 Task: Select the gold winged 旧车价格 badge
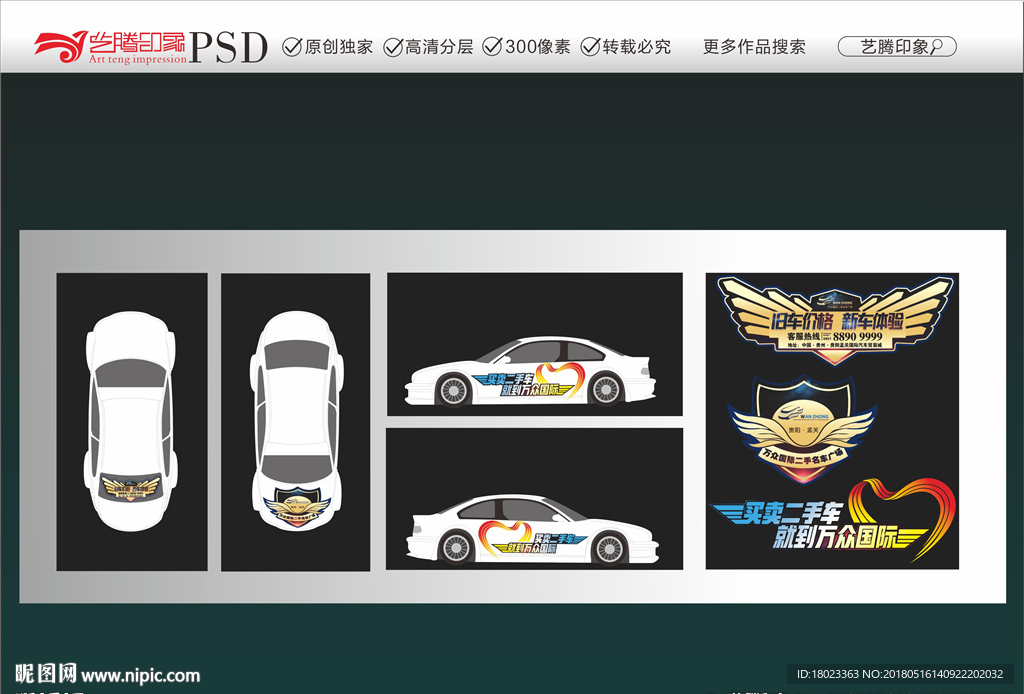(834, 319)
